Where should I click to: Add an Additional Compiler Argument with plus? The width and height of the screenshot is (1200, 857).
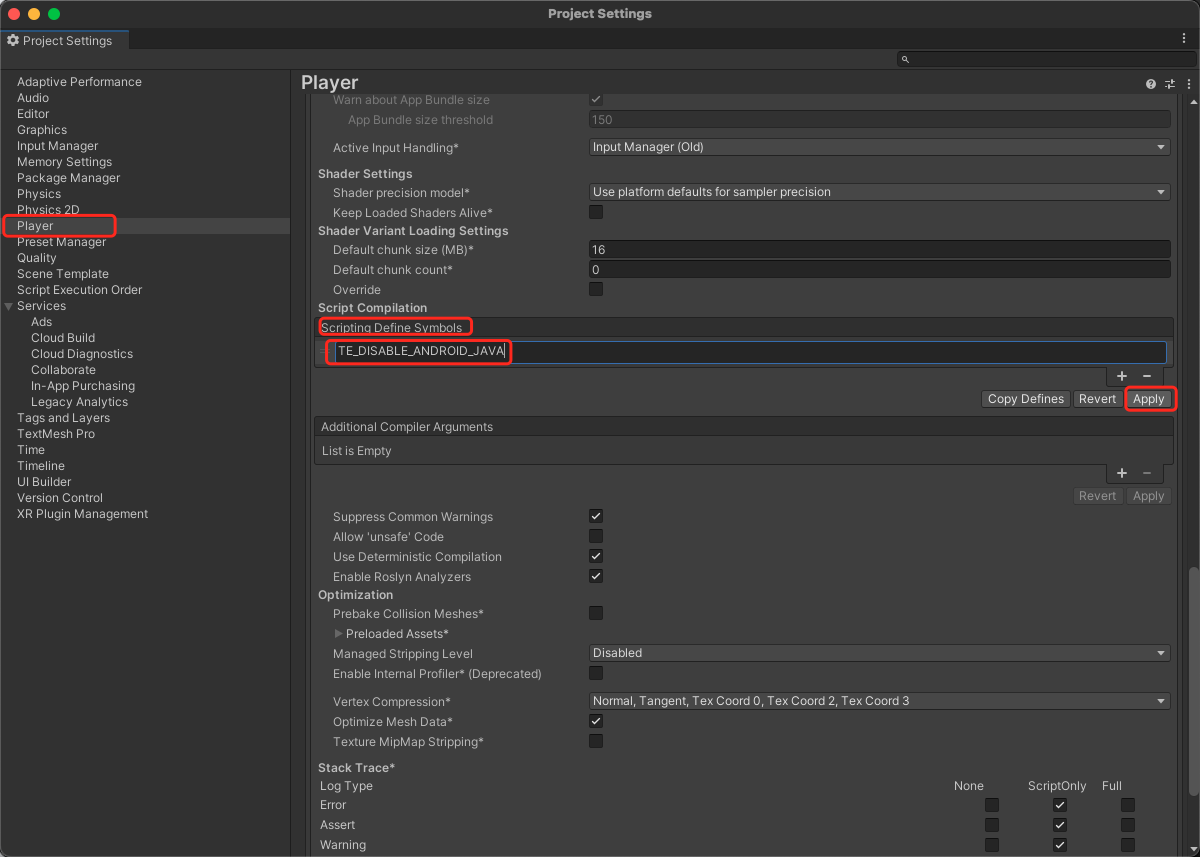tap(1122, 473)
